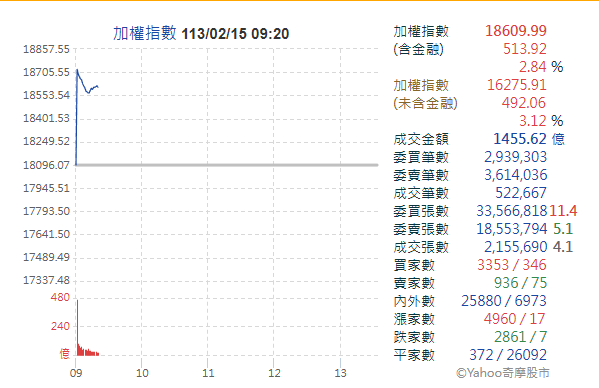Click the y-axis label 18705.55
This screenshot has width=599, height=388.
click(46, 72)
